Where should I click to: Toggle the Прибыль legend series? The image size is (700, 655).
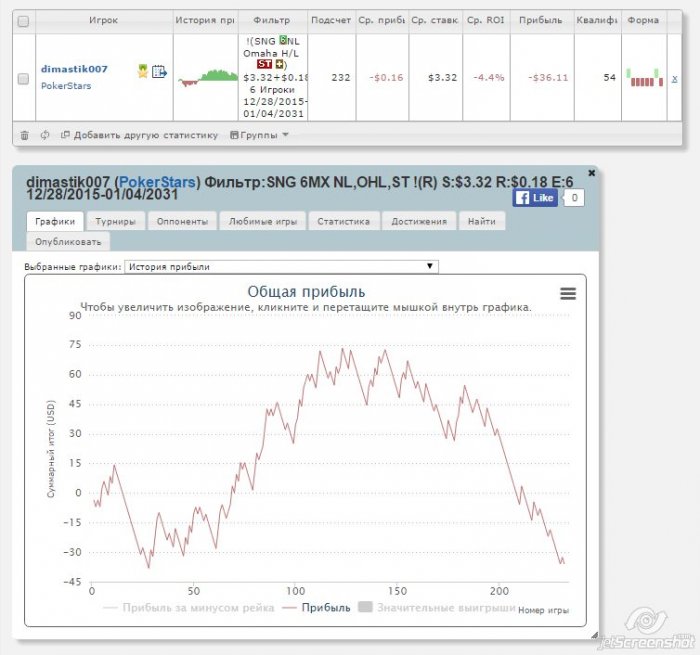(x=317, y=608)
